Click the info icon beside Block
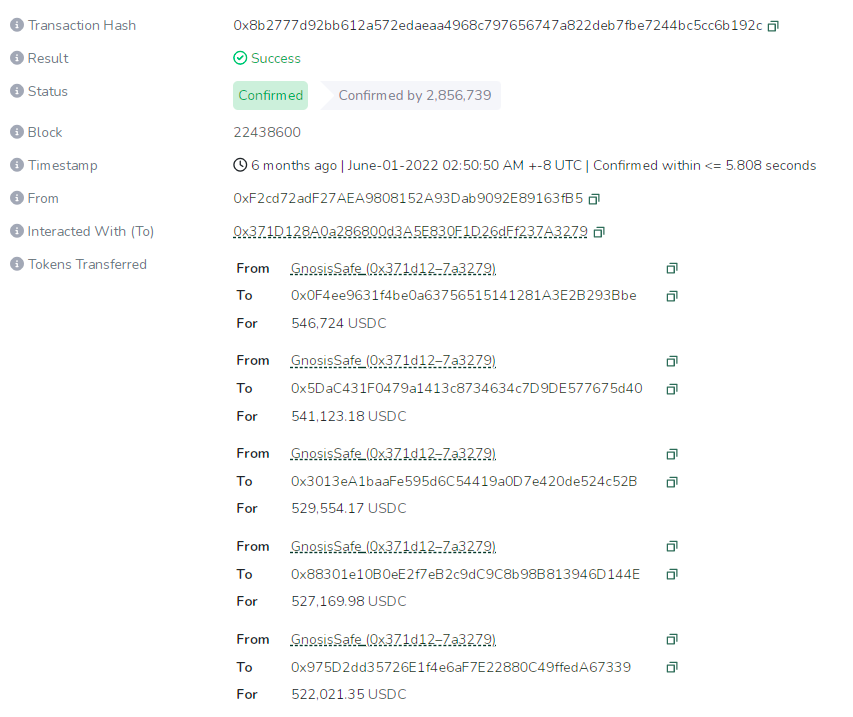 click(17, 132)
